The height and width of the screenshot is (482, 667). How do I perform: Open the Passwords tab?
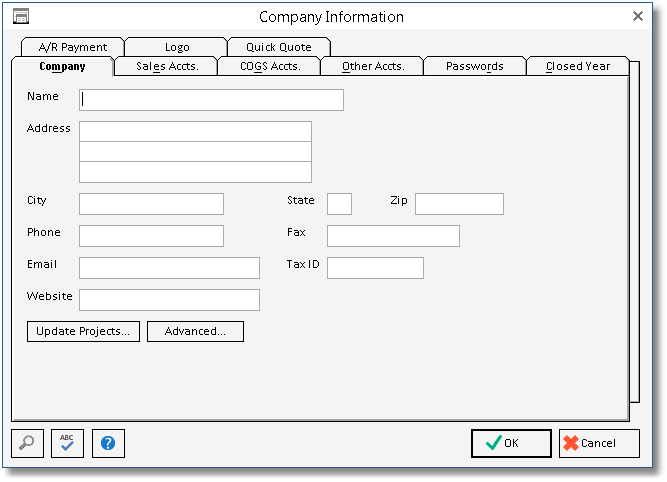click(475, 66)
